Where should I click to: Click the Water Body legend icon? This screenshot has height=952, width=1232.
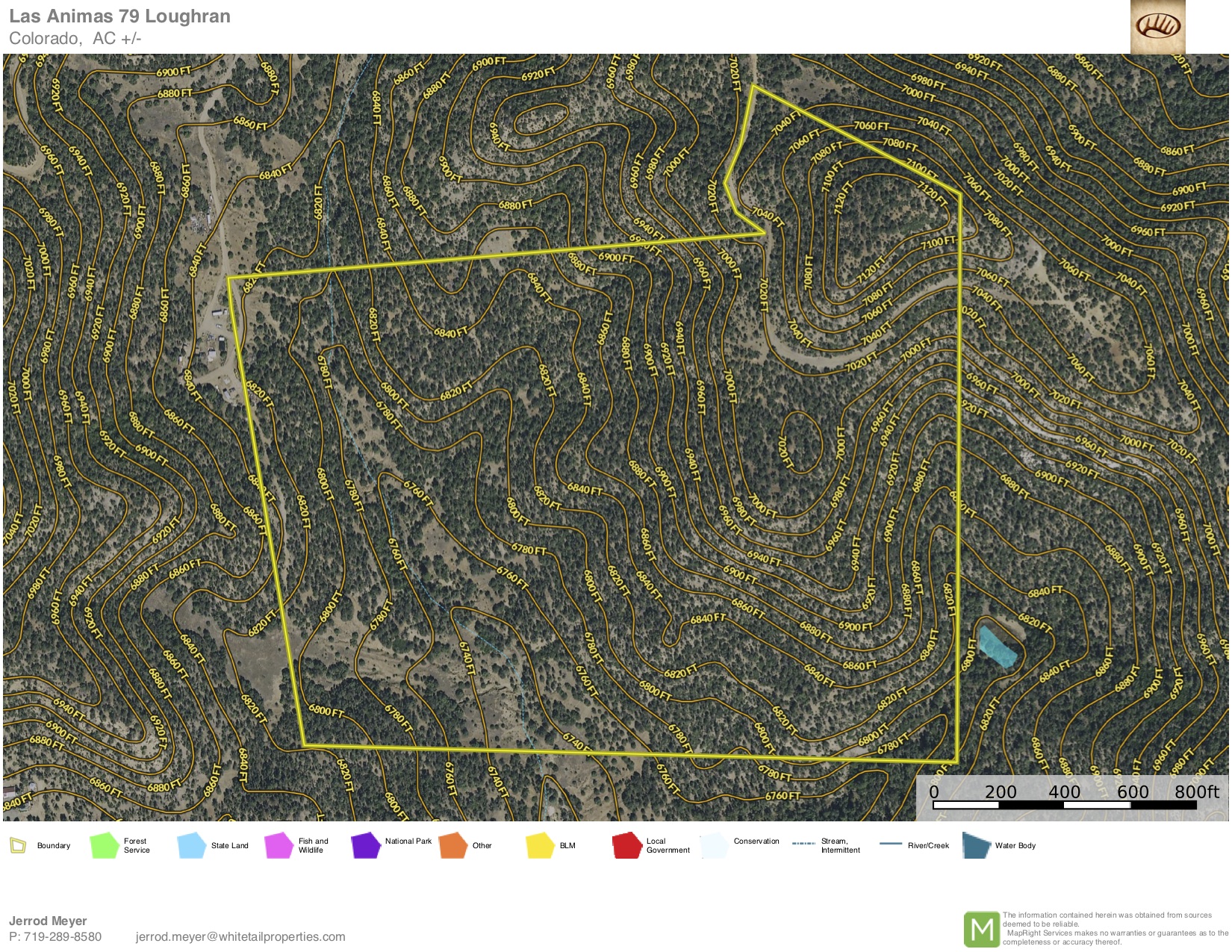click(976, 845)
